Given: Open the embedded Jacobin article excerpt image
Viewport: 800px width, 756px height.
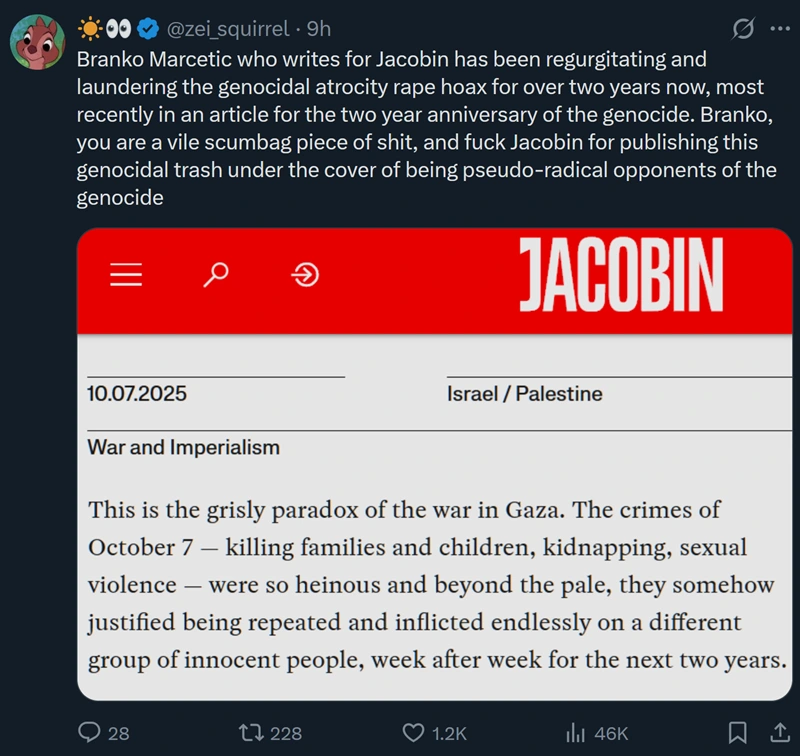Looking at the screenshot, I should click(x=434, y=580).
